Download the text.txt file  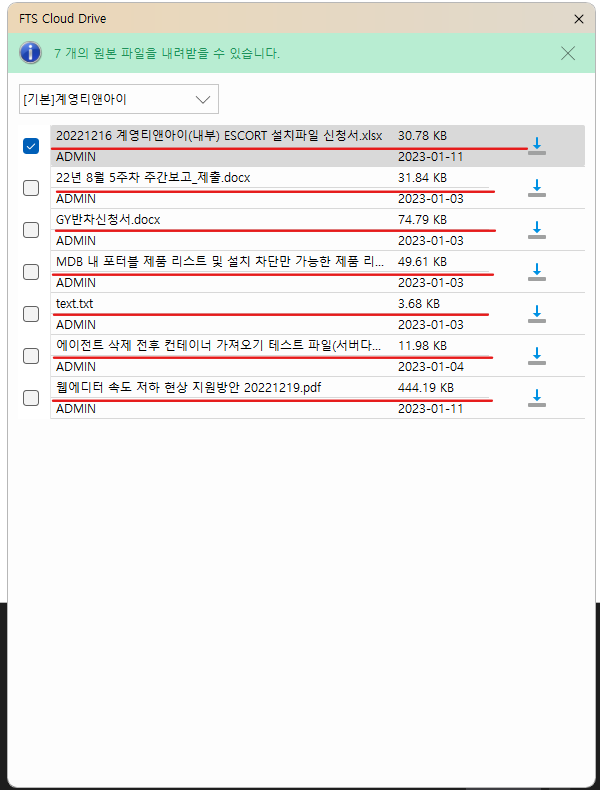(x=537, y=314)
